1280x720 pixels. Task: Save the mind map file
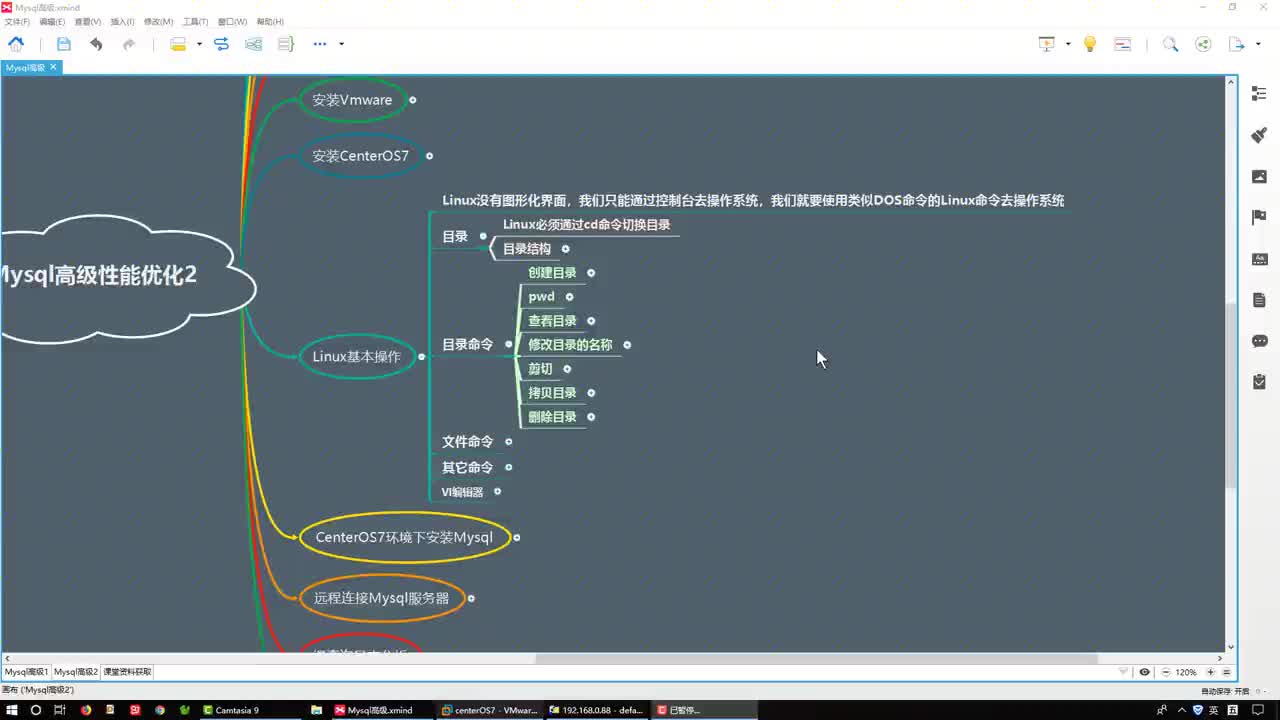64,44
